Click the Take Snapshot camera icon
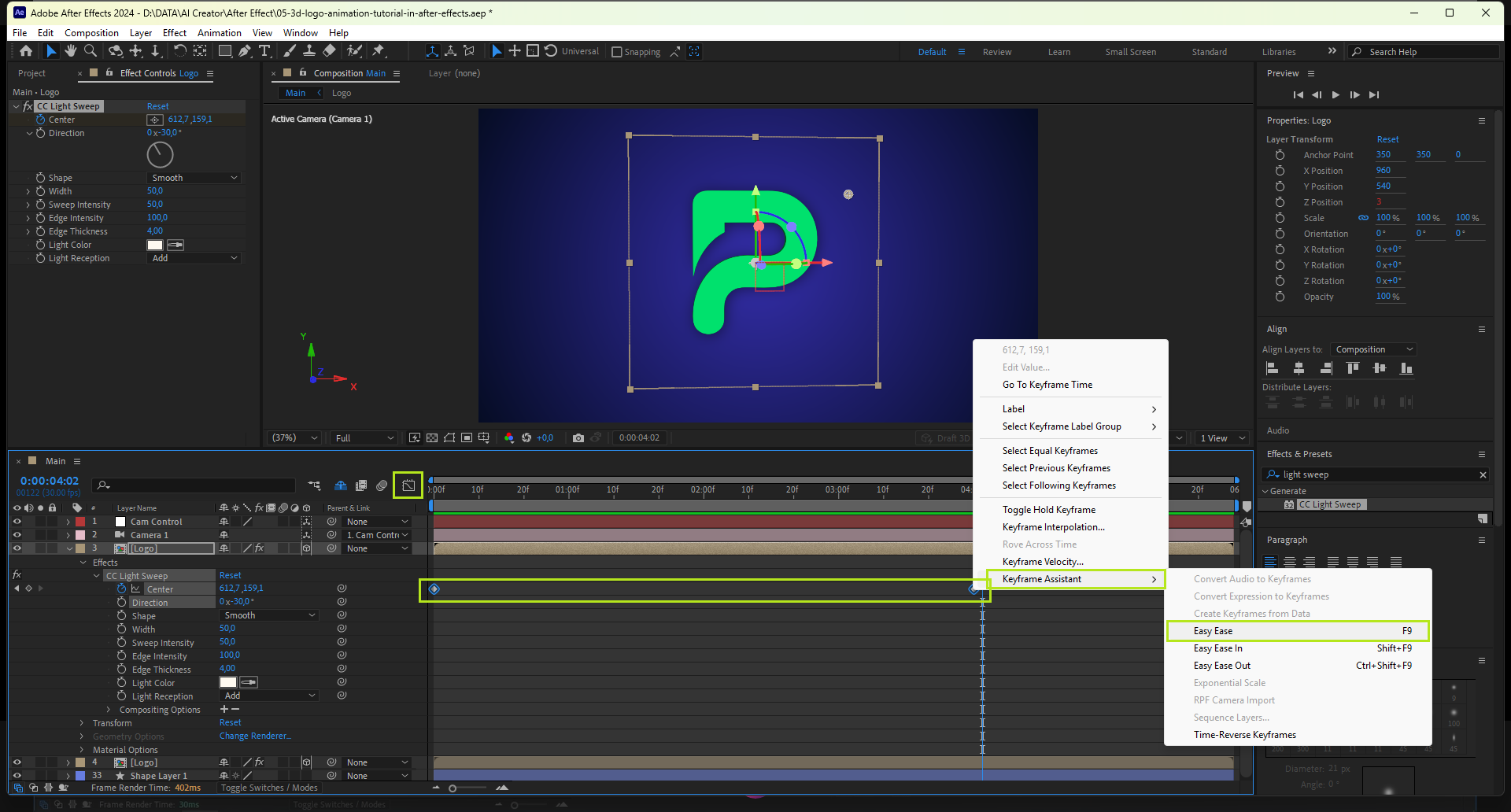This screenshot has height=812, width=1511. pyautogui.click(x=578, y=438)
